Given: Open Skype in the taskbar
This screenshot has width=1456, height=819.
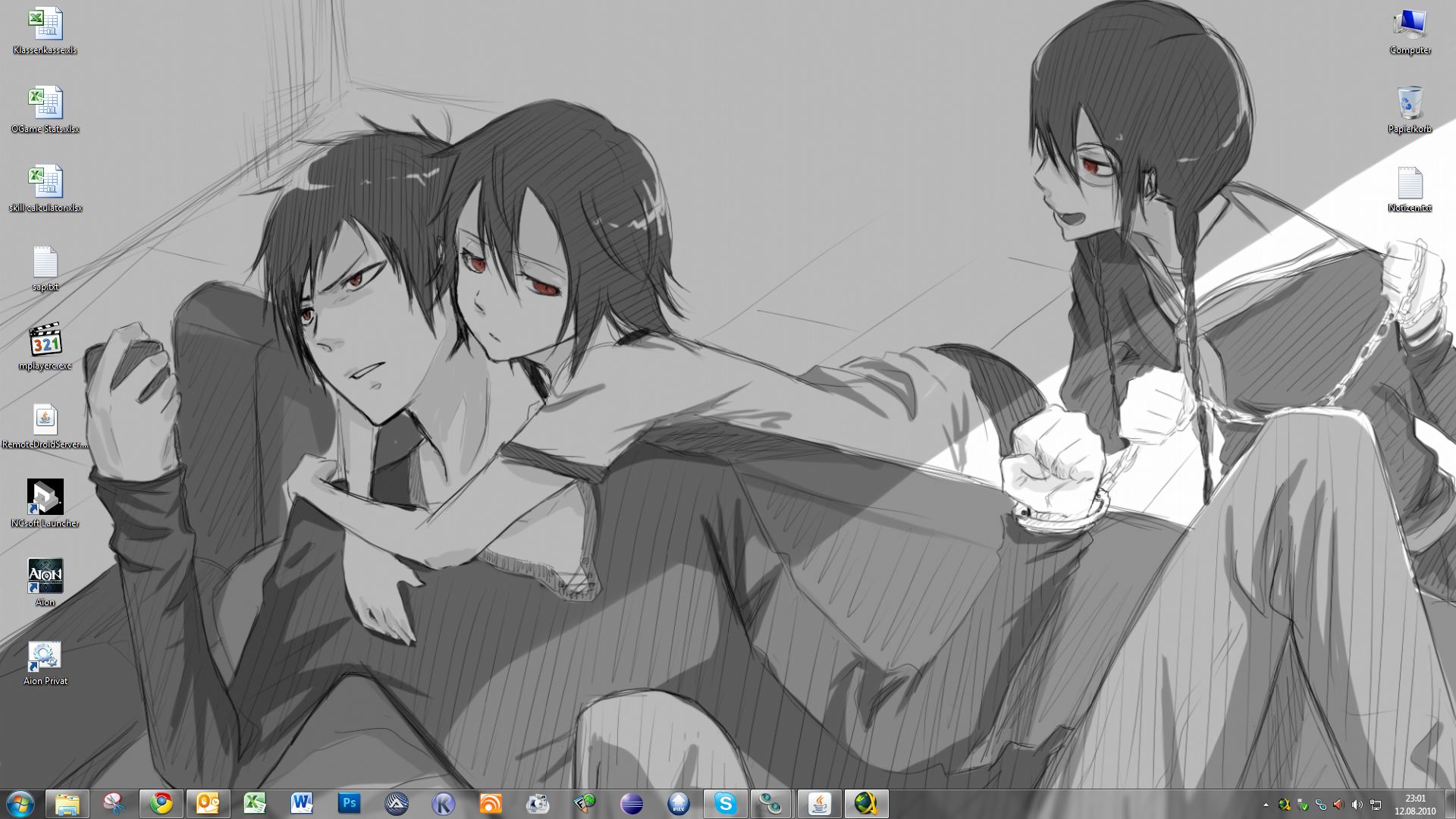Looking at the screenshot, I should tap(725, 803).
